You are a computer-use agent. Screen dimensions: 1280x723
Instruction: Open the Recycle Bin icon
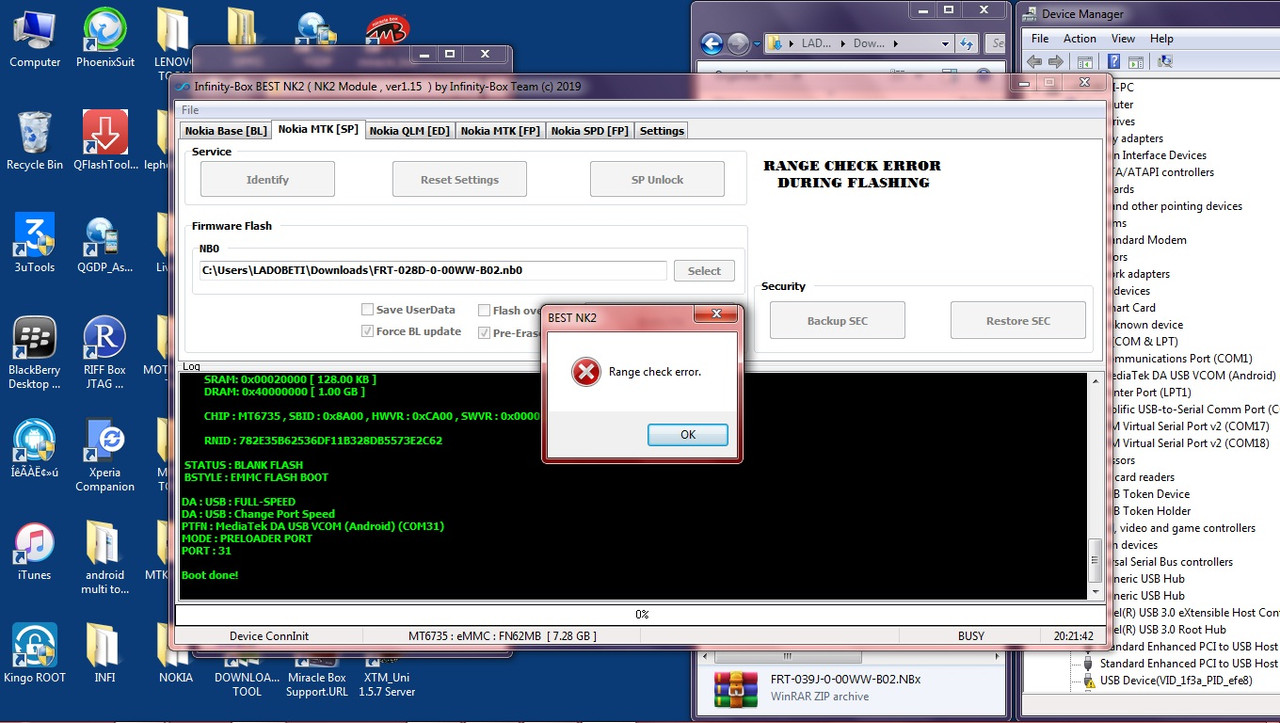(x=34, y=141)
